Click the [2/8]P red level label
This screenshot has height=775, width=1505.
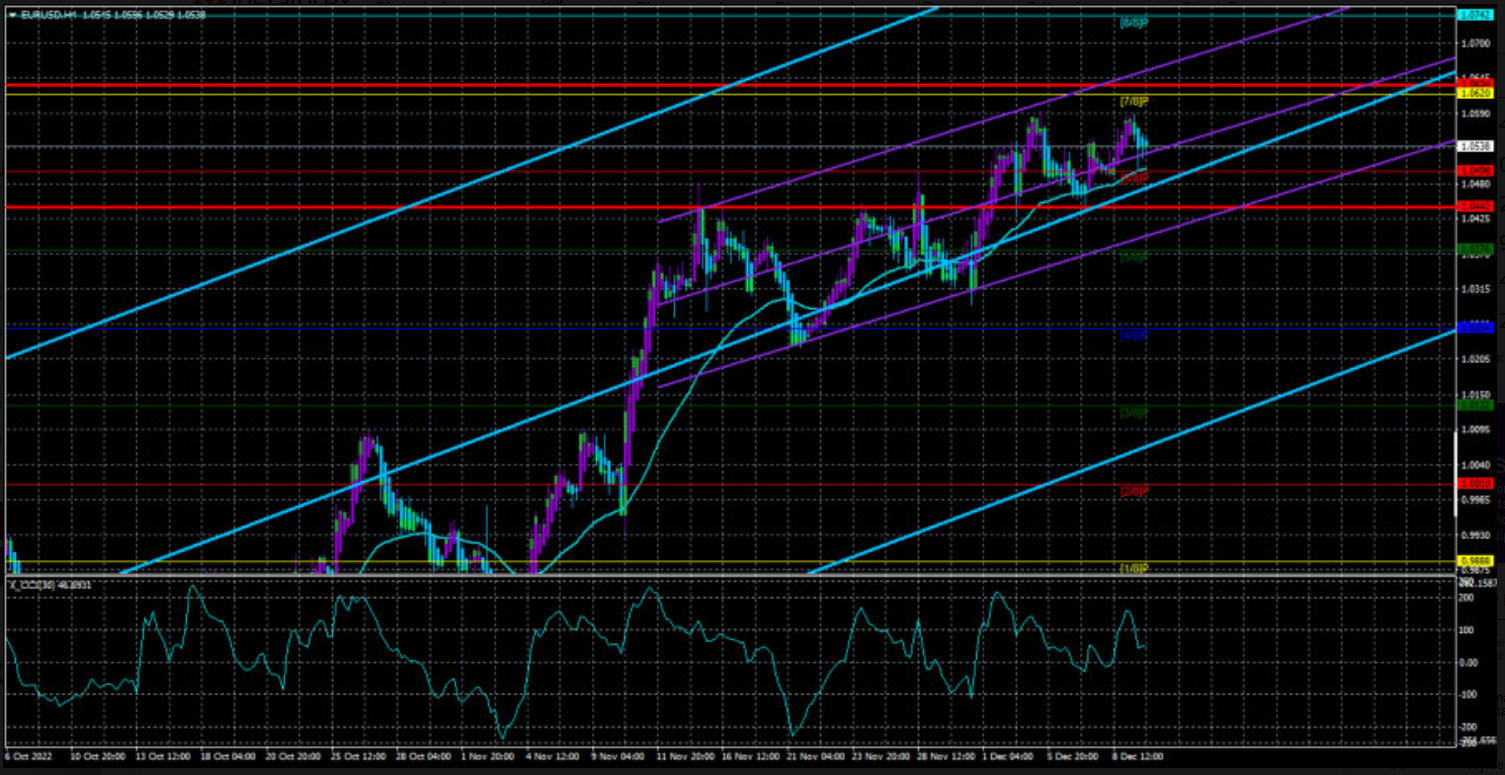(1132, 491)
